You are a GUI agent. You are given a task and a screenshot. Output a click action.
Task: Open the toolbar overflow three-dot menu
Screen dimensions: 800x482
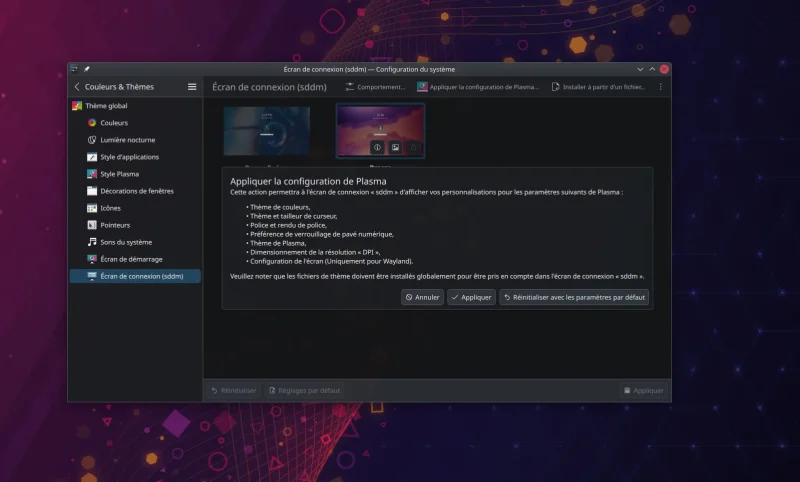[x=661, y=87]
